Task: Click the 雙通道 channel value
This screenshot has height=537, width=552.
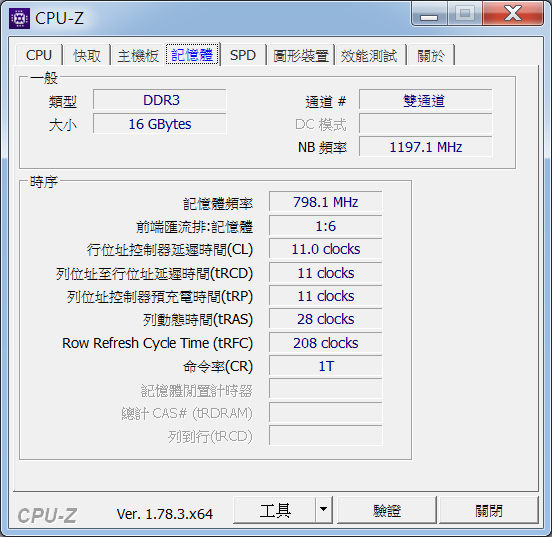Action: pyautogui.click(x=425, y=100)
